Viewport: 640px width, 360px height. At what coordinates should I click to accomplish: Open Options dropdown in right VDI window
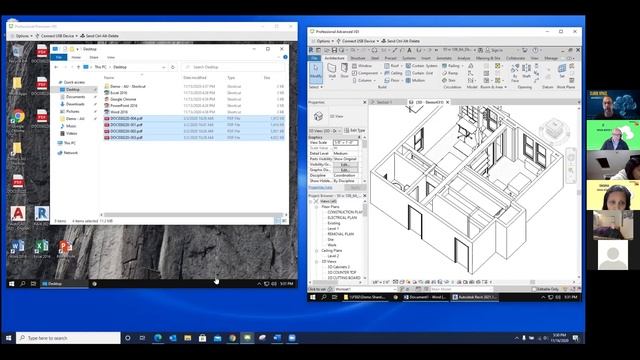pos(325,41)
